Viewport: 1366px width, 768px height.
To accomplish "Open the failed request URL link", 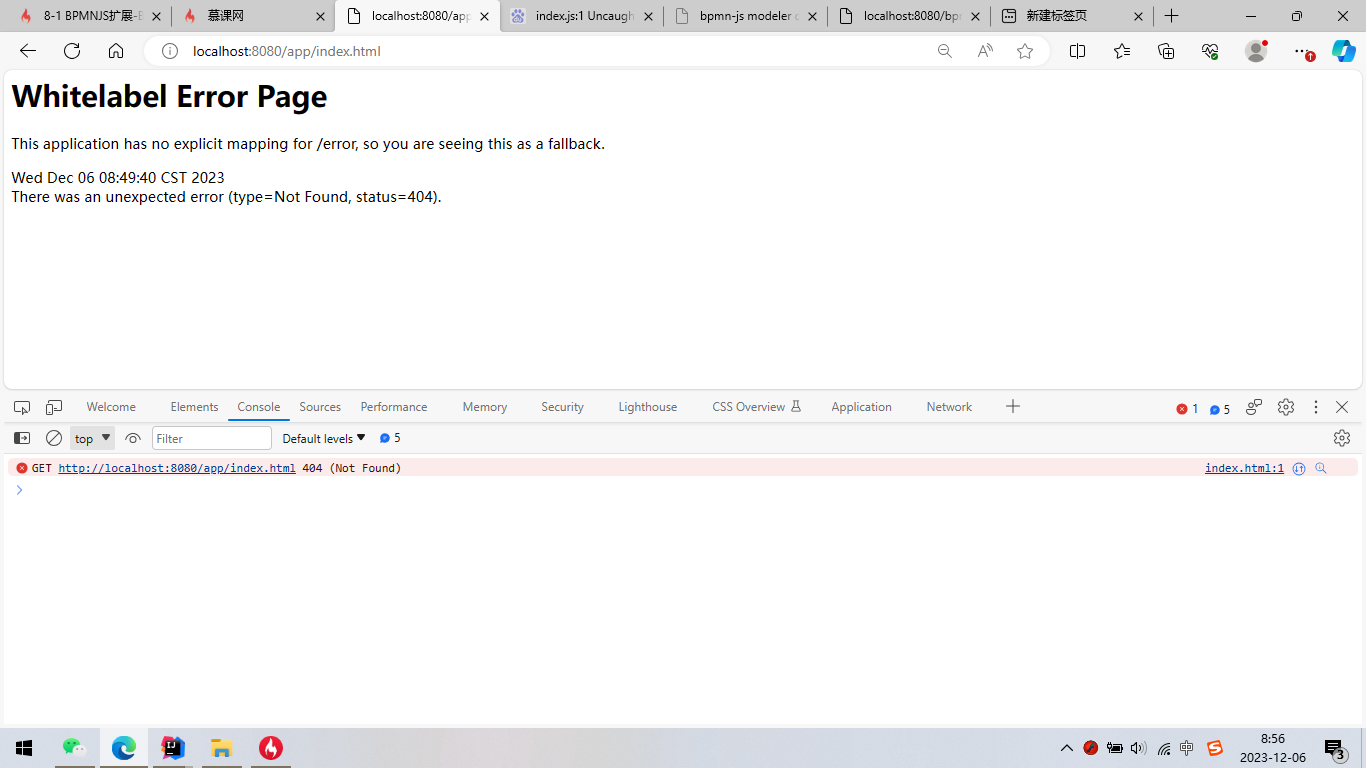I will [x=177, y=468].
